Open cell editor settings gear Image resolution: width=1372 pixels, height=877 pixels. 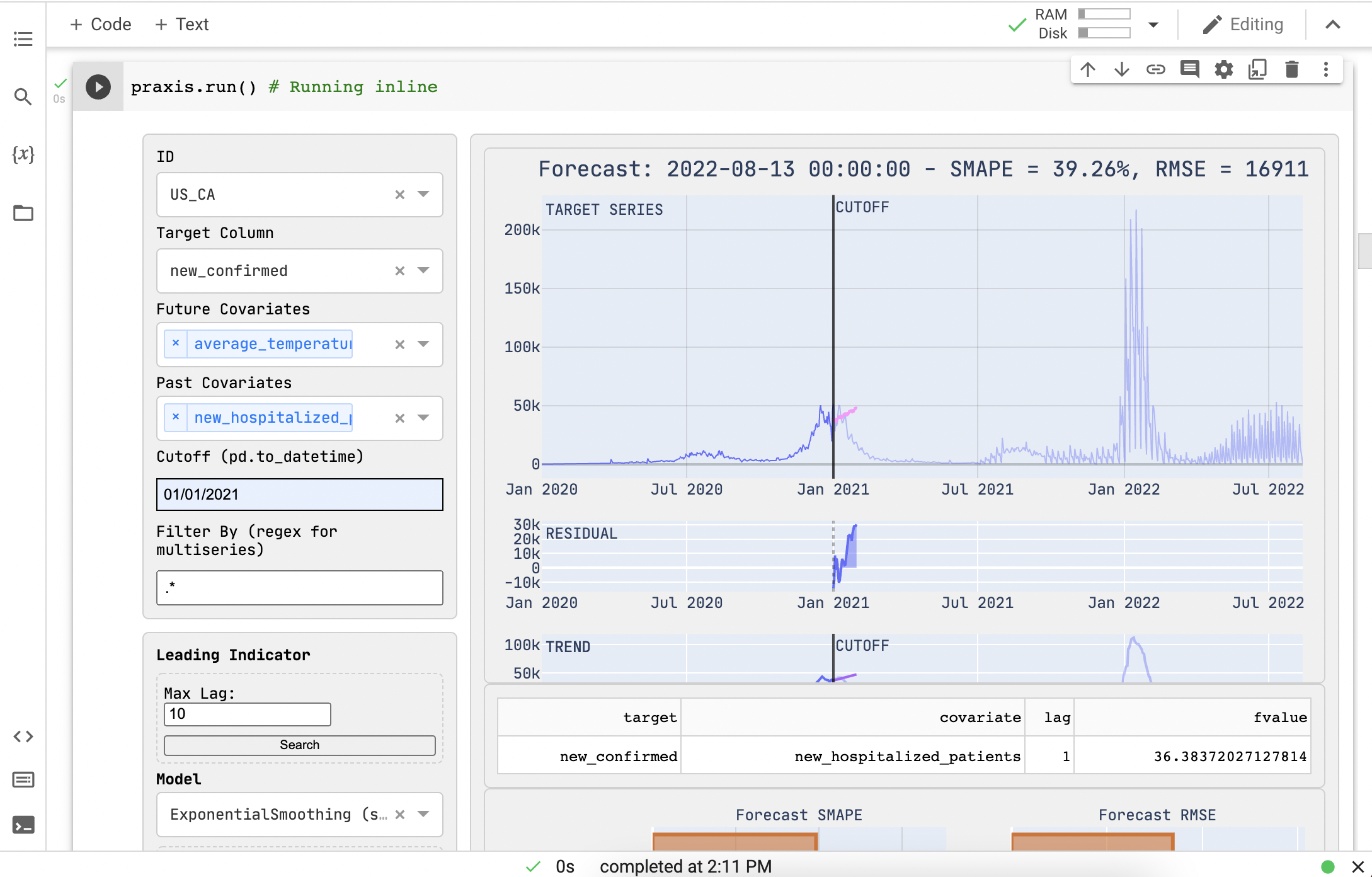[x=1224, y=69]
